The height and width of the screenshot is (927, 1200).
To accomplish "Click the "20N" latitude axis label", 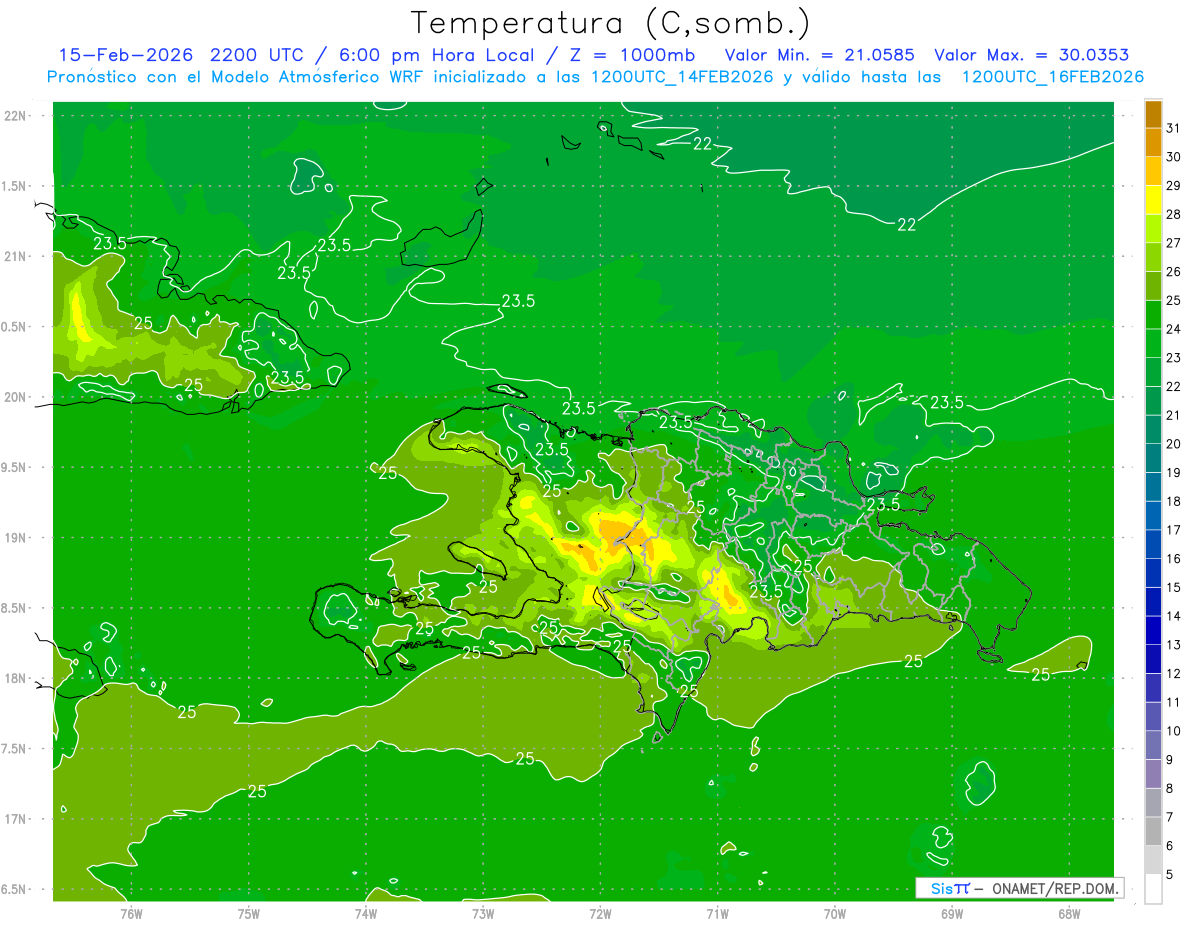I will coord(17,397).
